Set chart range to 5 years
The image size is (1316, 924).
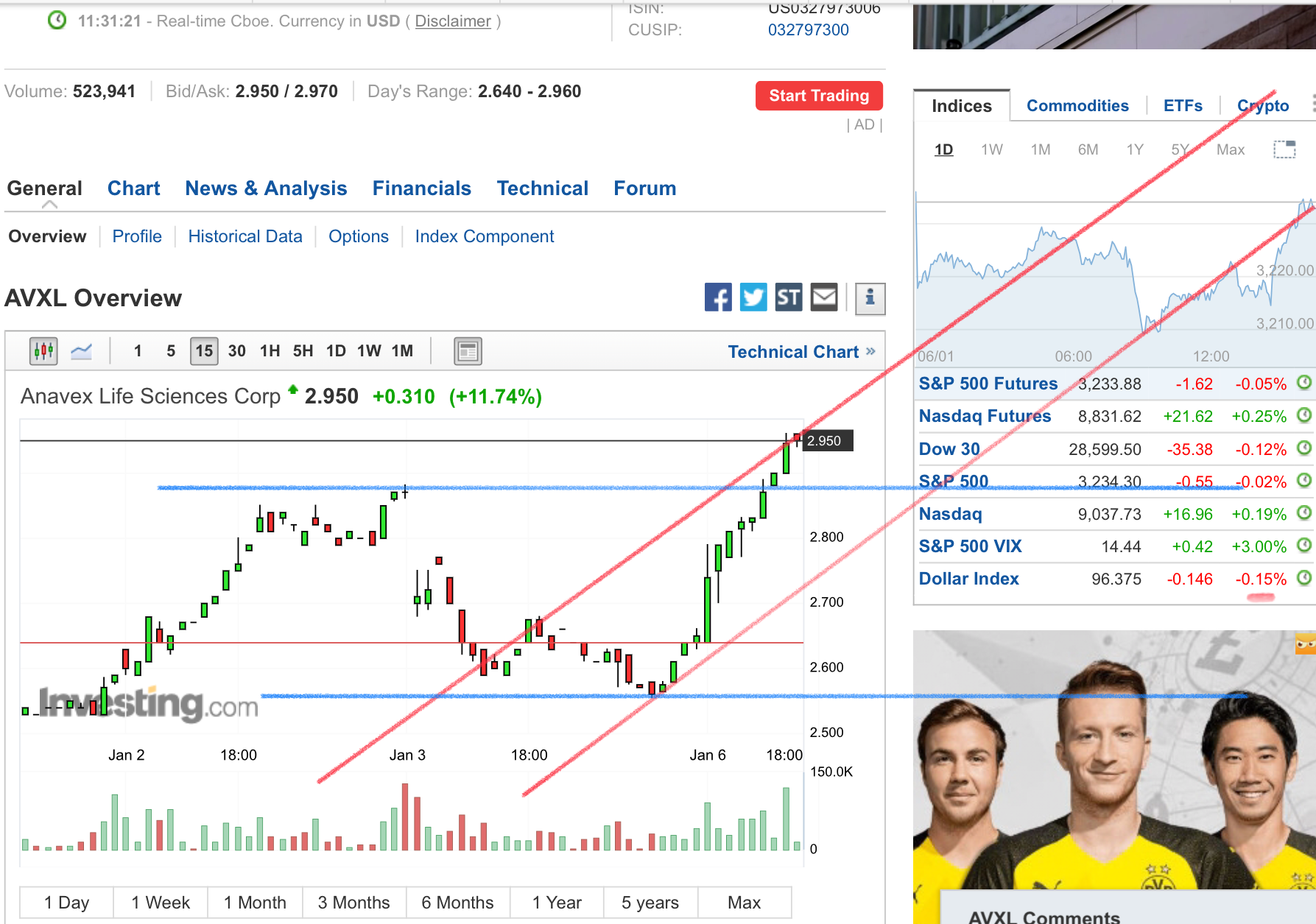pos(650,902)
